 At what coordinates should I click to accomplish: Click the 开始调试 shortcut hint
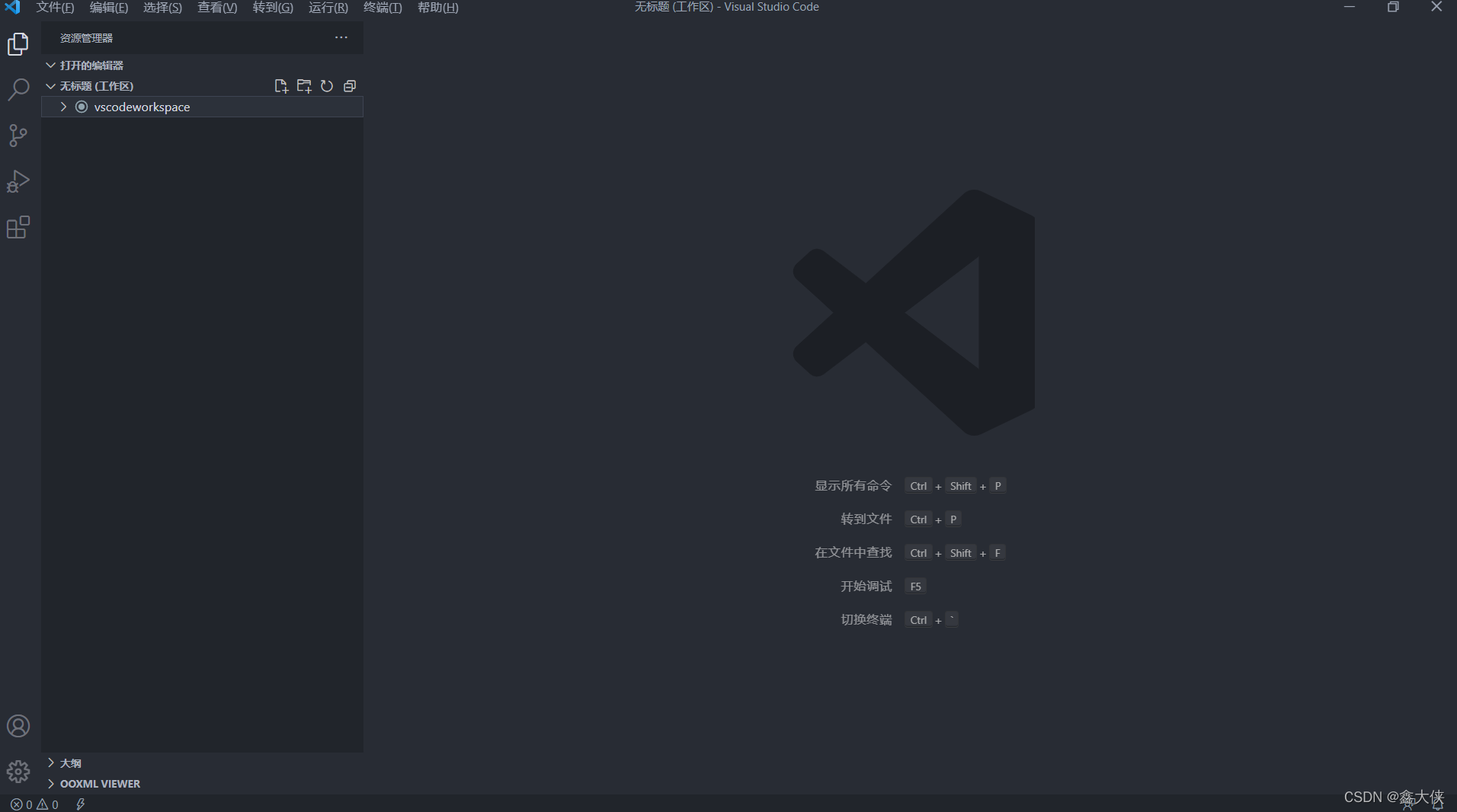click(x=866, y=586)
